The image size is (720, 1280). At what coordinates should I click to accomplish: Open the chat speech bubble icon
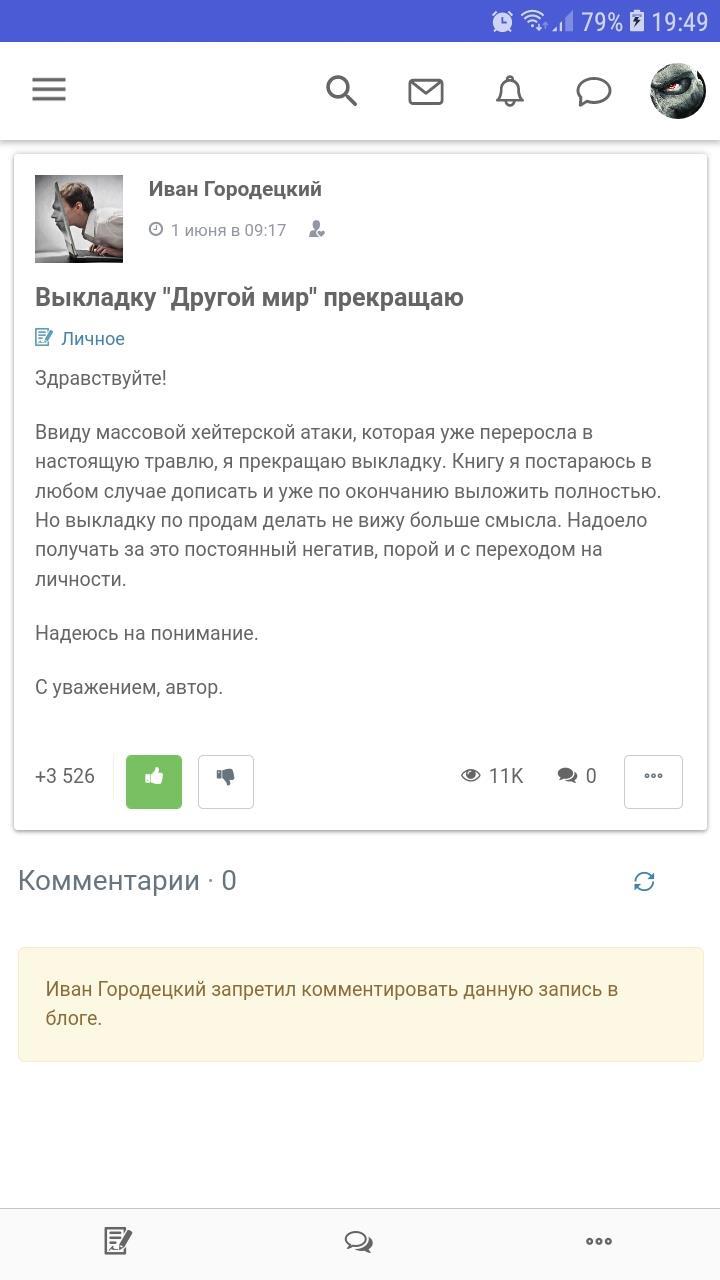[x=594, y=92]
